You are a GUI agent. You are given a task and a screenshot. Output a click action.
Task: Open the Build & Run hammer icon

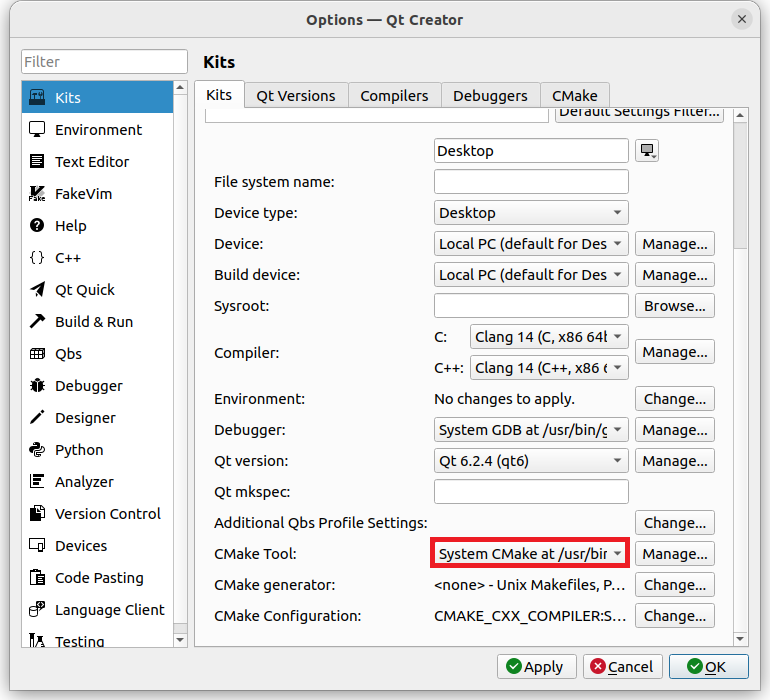pos(37,321)
